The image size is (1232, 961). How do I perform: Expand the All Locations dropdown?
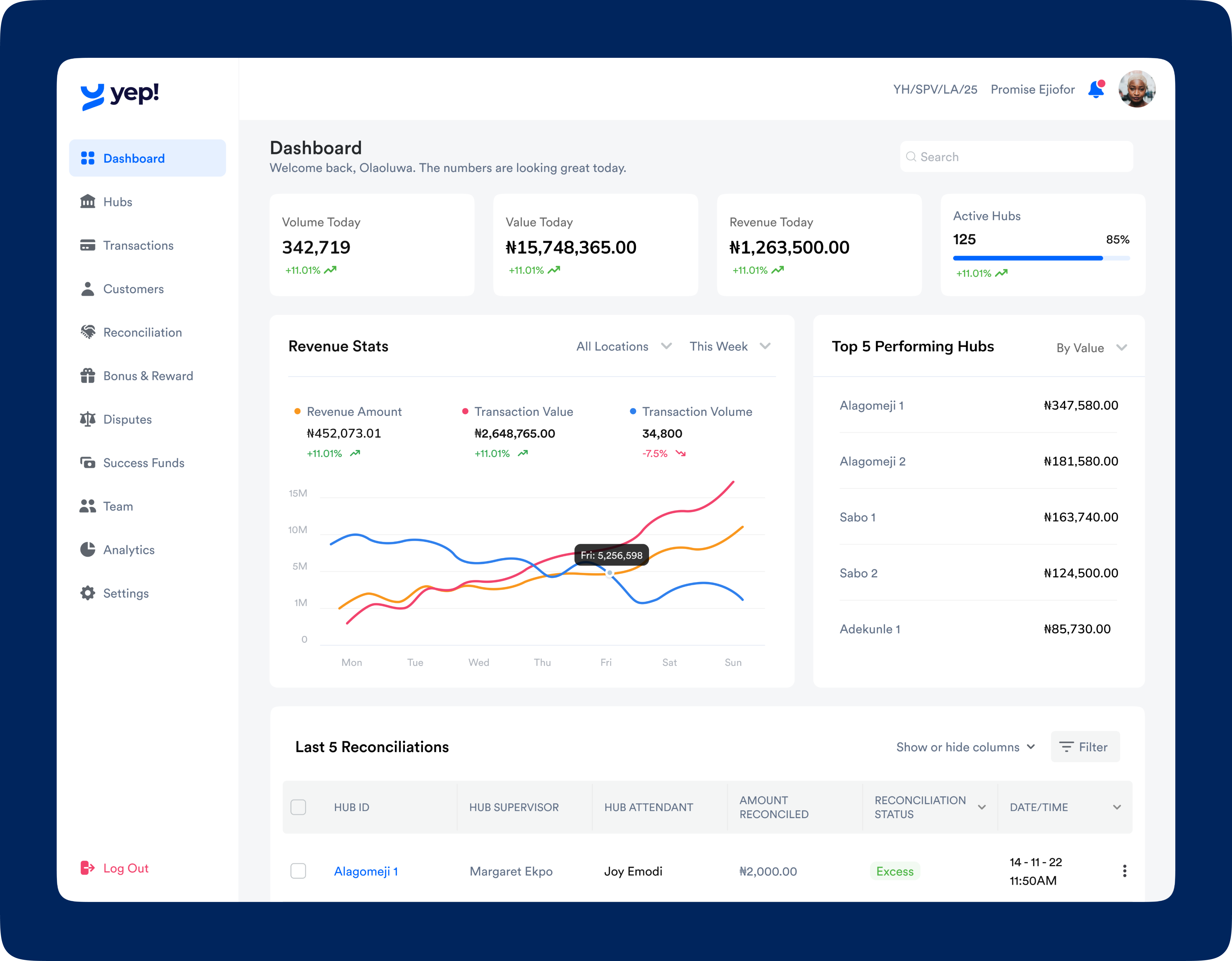623,346
